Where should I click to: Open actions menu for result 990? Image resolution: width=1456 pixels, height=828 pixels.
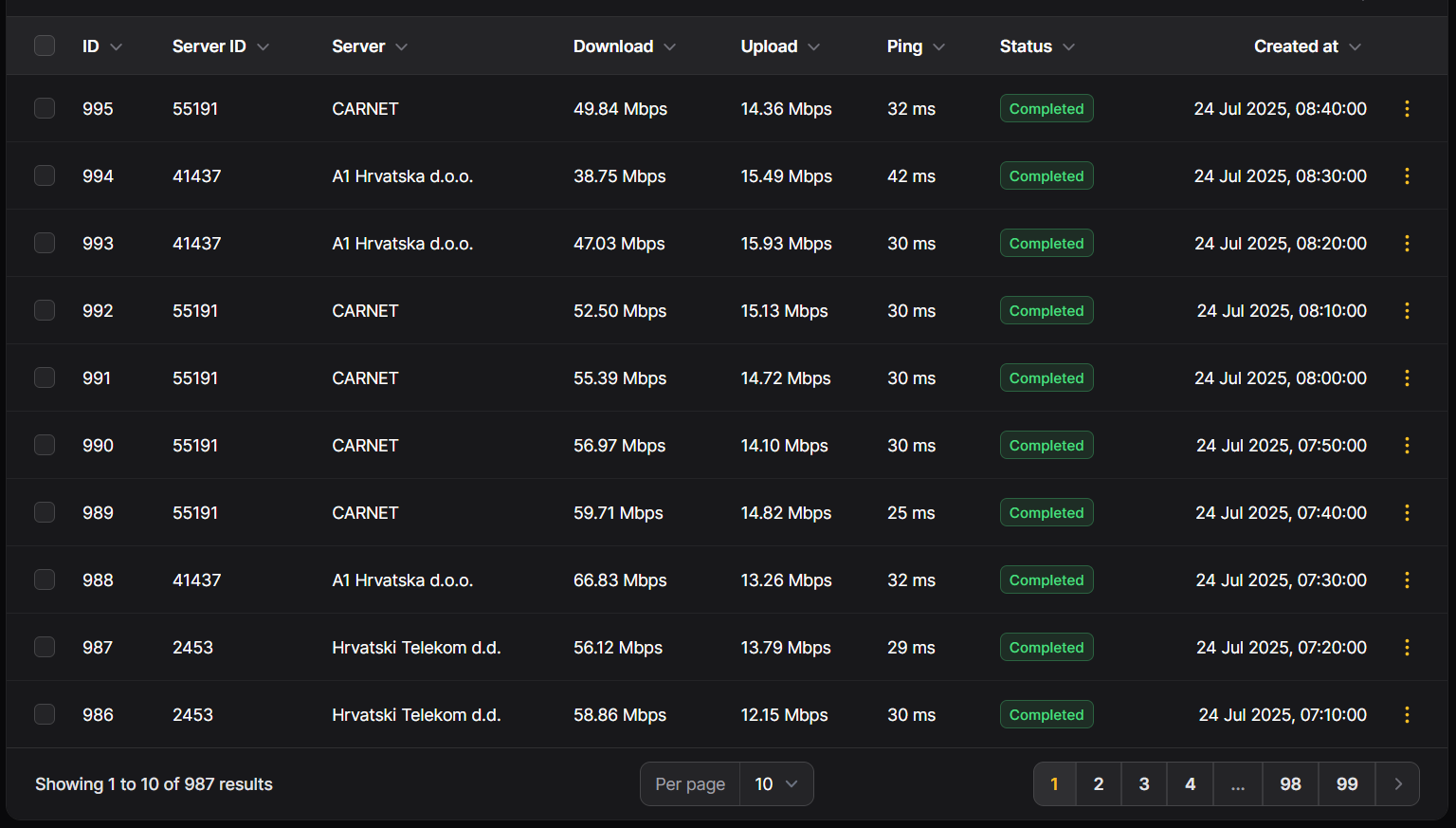tap(1407, 446)
